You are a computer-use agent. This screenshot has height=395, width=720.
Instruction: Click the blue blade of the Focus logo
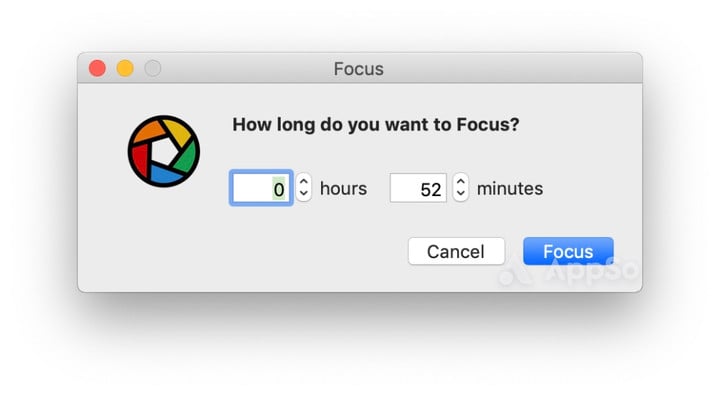pos(164,174)
